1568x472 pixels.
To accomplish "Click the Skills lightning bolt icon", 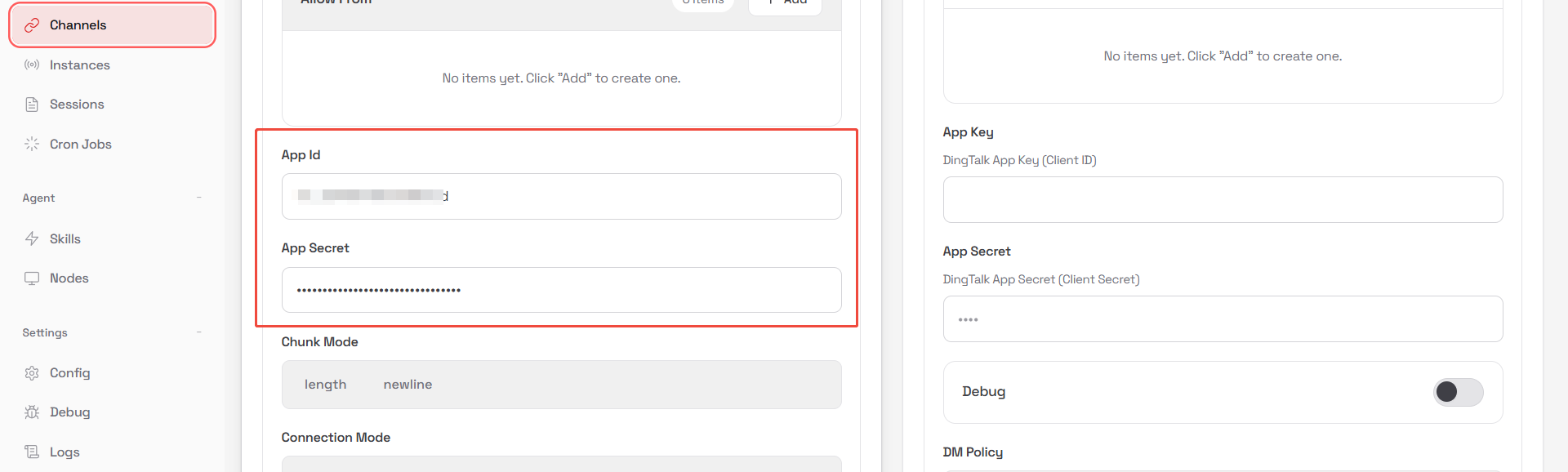I will click(32, 238).
